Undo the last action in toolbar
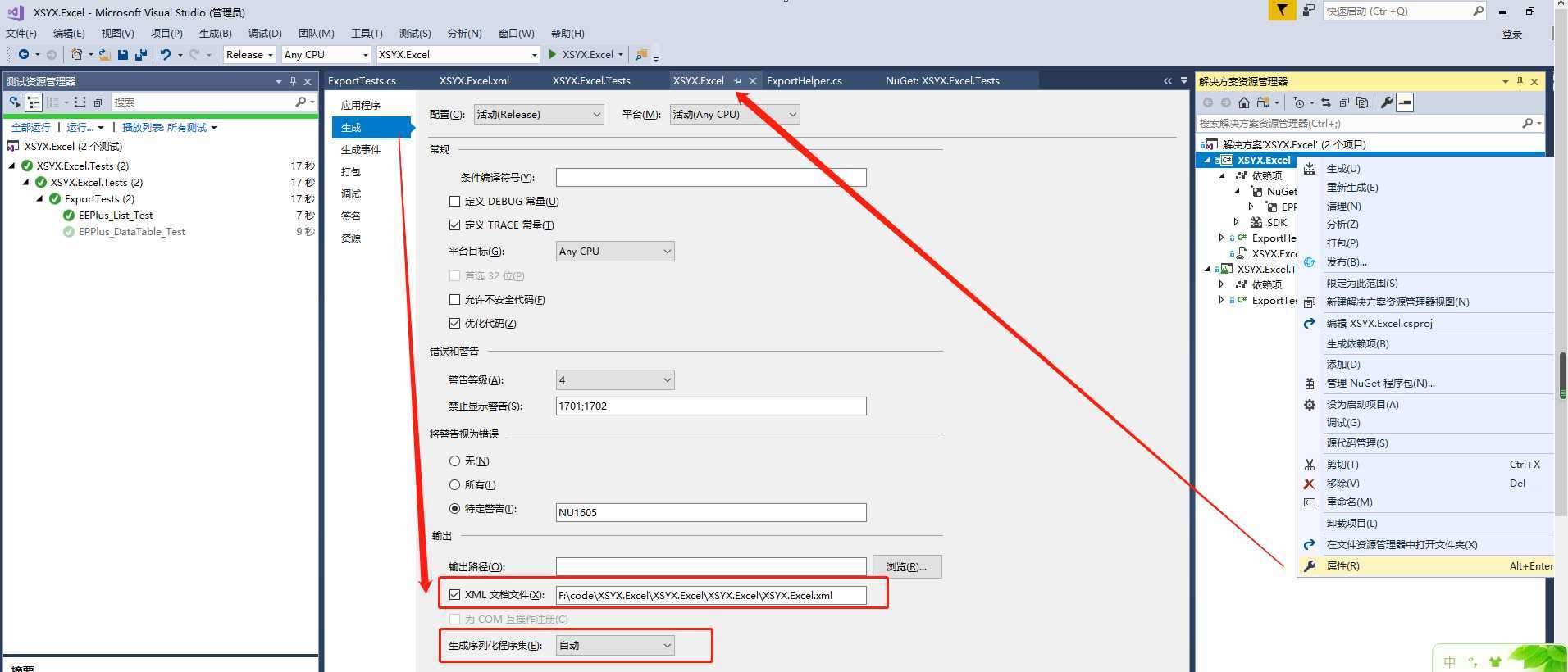 click(x=166, y=54)
